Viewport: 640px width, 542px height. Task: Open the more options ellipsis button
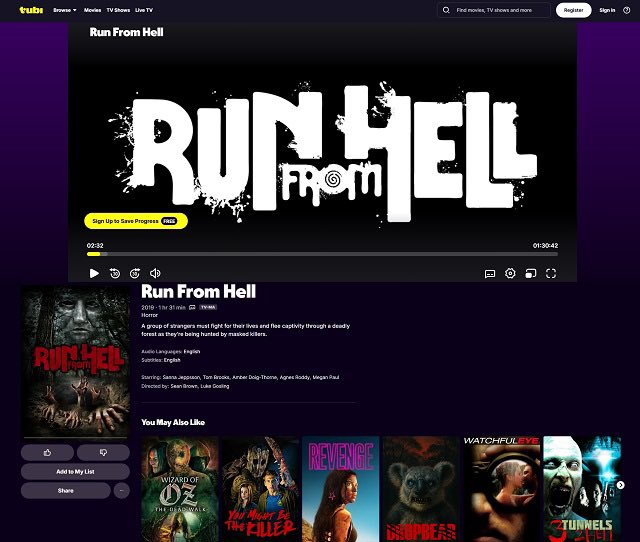(122, 491)
